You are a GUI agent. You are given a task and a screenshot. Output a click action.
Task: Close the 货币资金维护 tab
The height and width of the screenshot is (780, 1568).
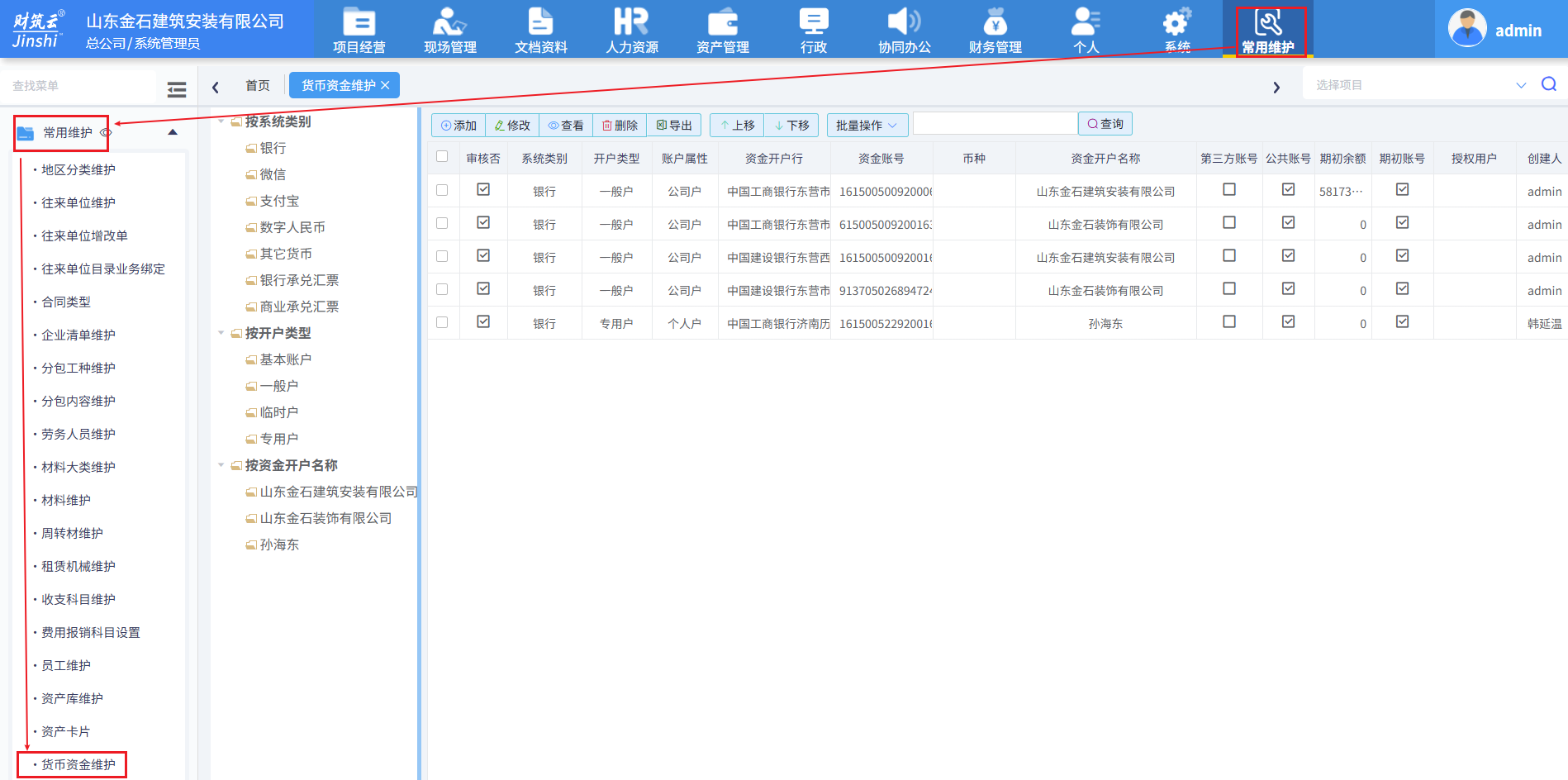click(x=385, y=85)
